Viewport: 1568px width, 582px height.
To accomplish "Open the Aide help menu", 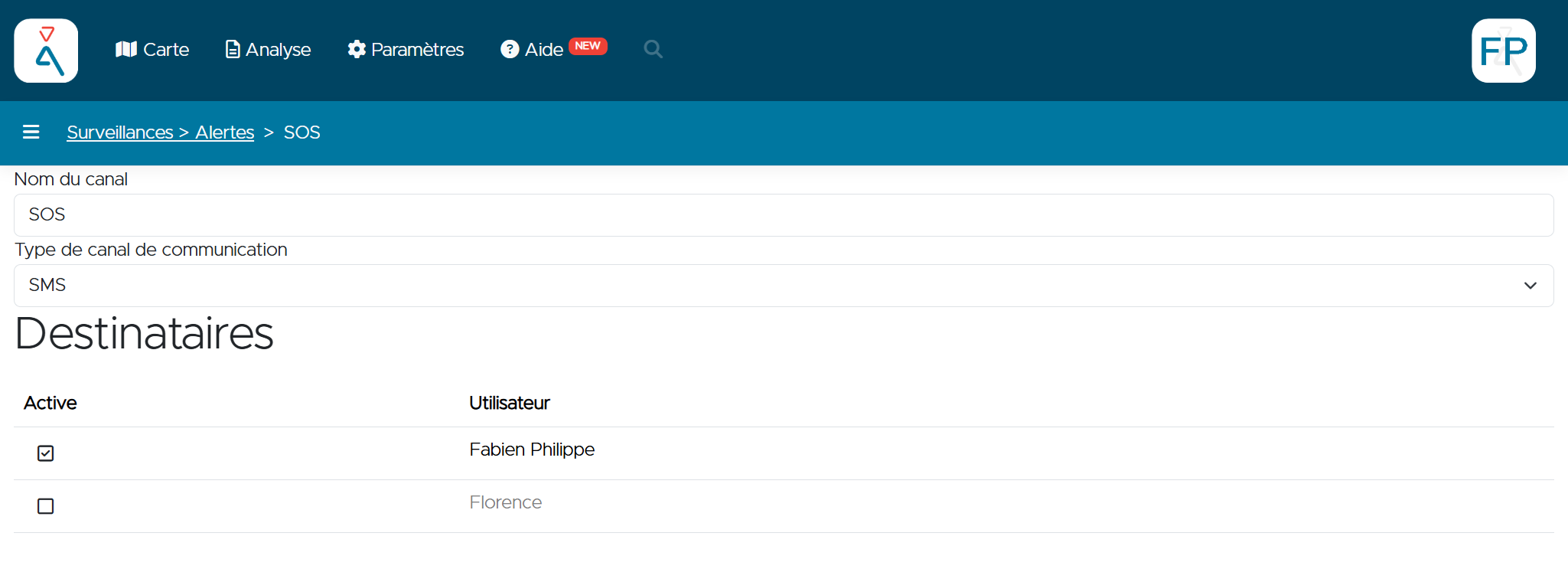I will coord(533,50).
